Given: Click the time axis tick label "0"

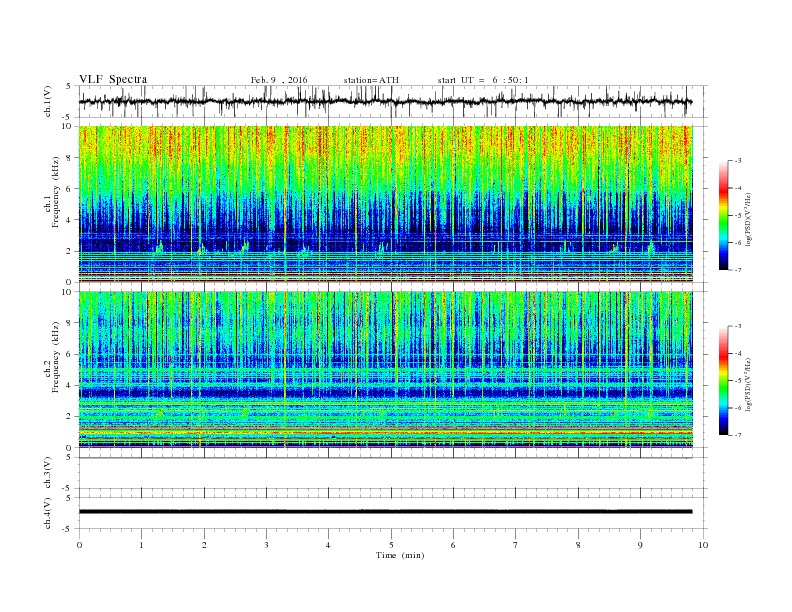Looking at the screenshot, I should click(79, 545).
